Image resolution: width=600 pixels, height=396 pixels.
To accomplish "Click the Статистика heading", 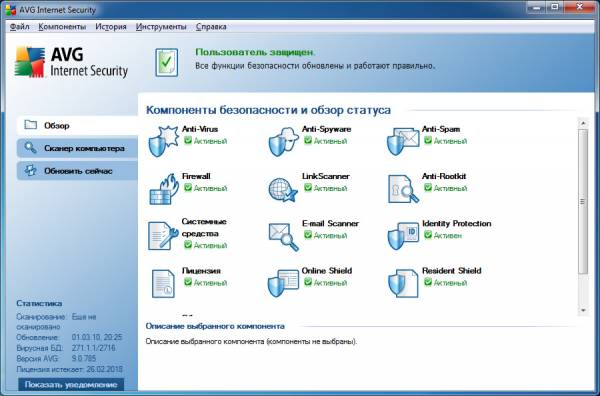I will [x=39, y=303].
